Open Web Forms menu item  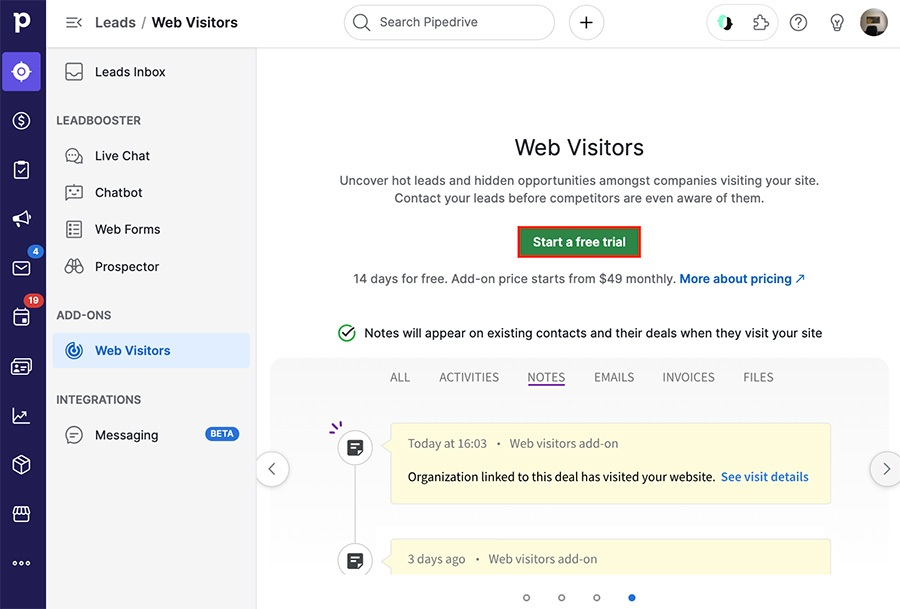(x=151, y=229)
